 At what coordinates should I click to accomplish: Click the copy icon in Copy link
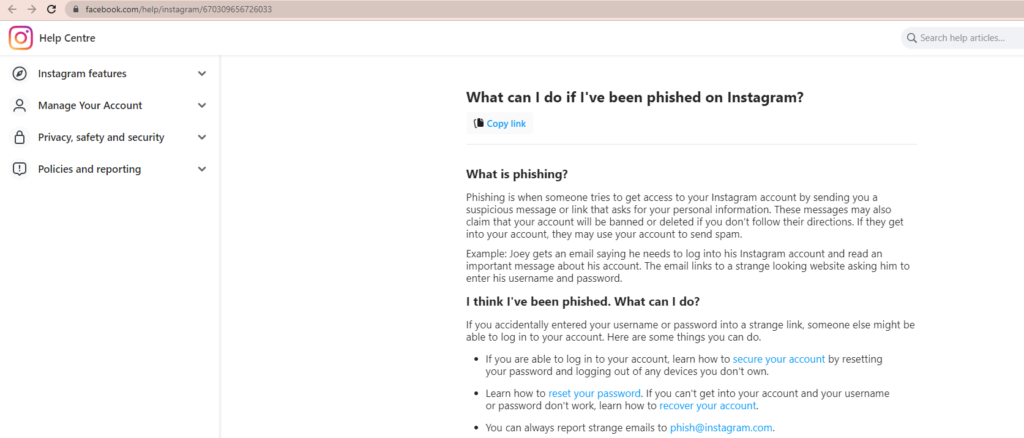[479, 123]
